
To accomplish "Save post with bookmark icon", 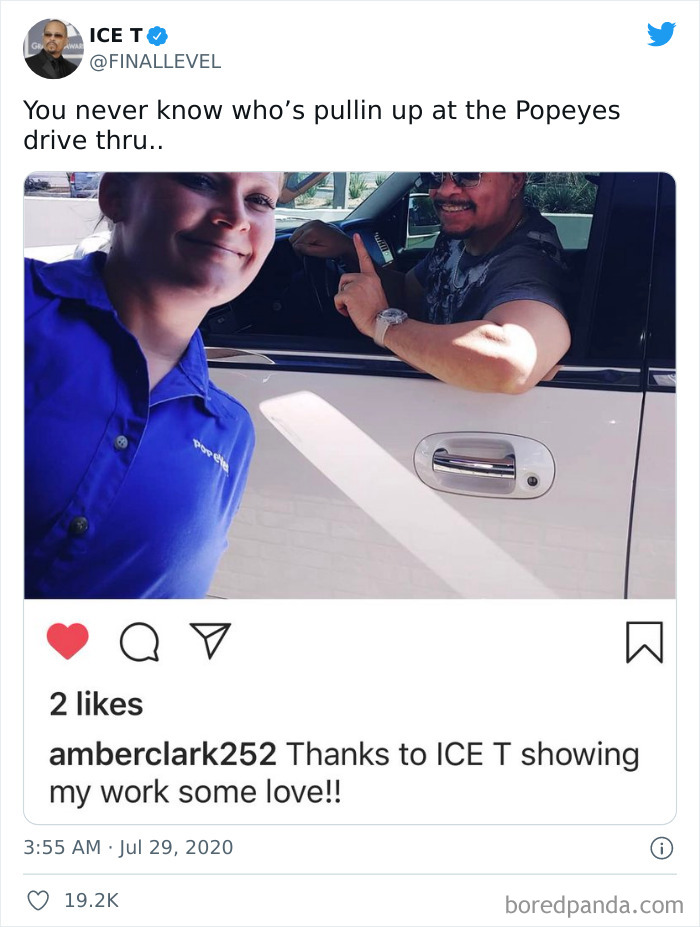I will click(644, 642).
